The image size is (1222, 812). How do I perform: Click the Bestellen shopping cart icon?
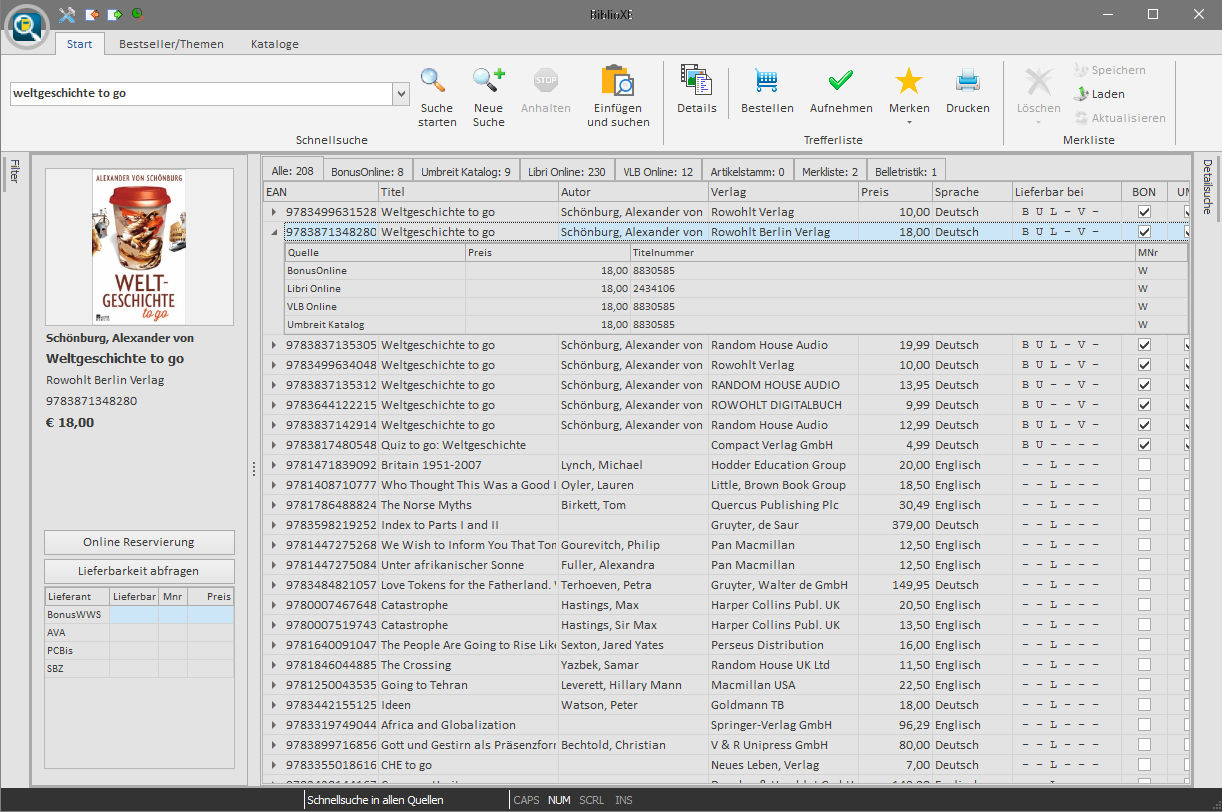pyautogui.click(x=767, y=82)
